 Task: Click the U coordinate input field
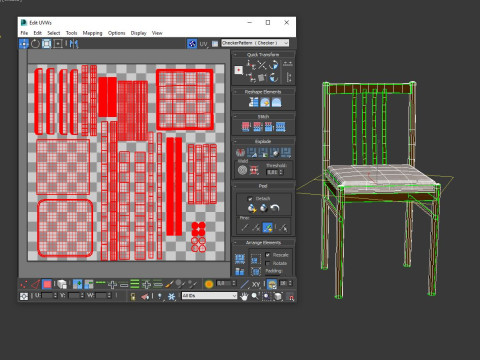point(47,296)
